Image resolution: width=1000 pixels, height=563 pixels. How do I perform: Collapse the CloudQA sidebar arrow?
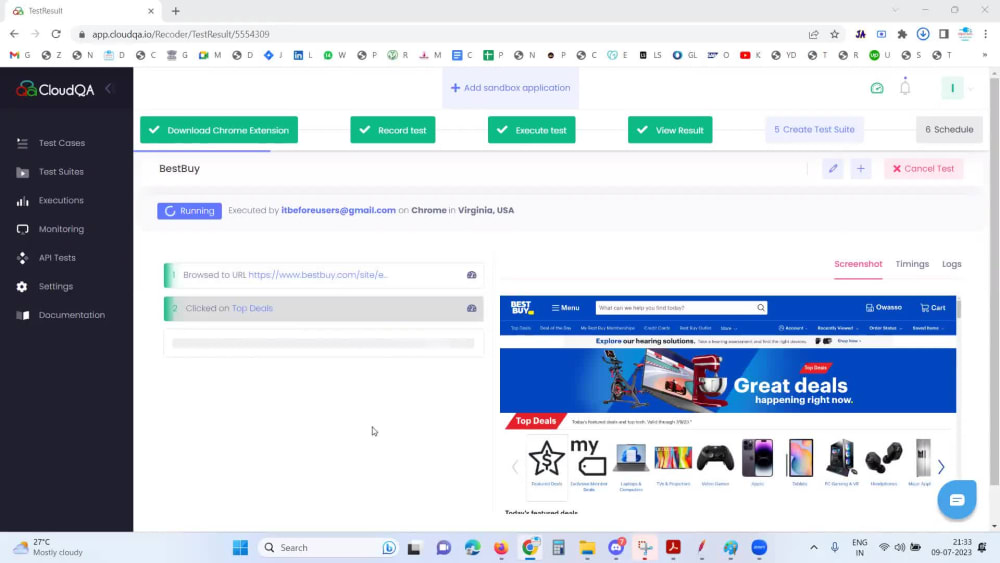108,89
